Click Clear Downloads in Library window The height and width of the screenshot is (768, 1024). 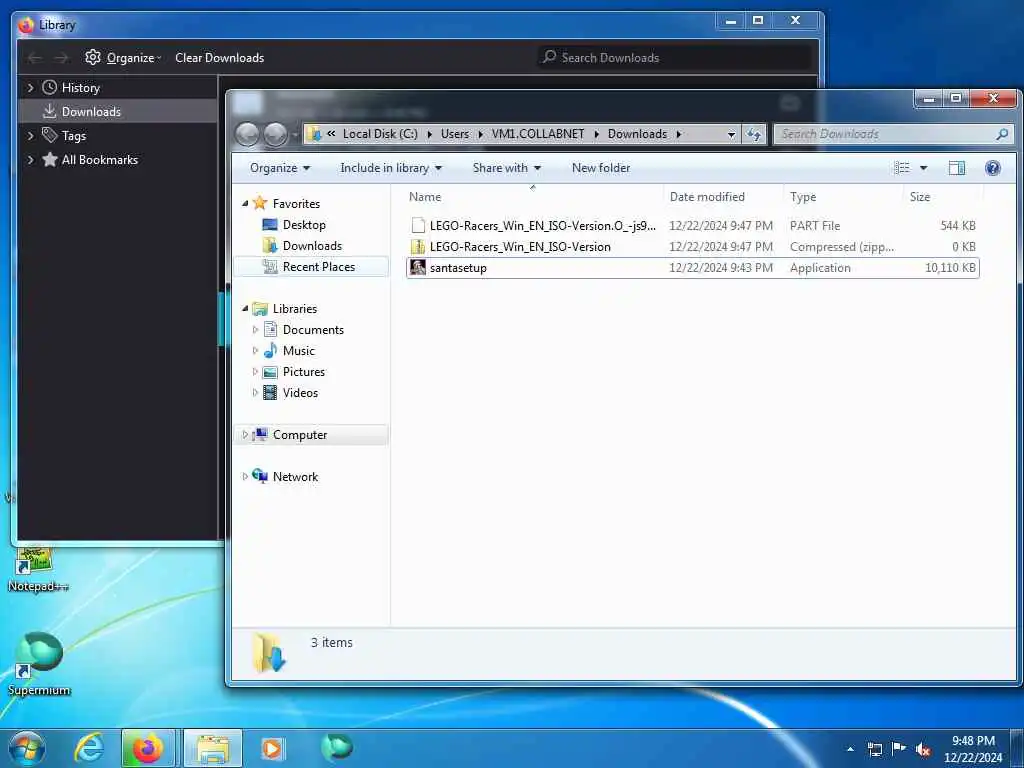pyautogui.click(x=219, y=57)
